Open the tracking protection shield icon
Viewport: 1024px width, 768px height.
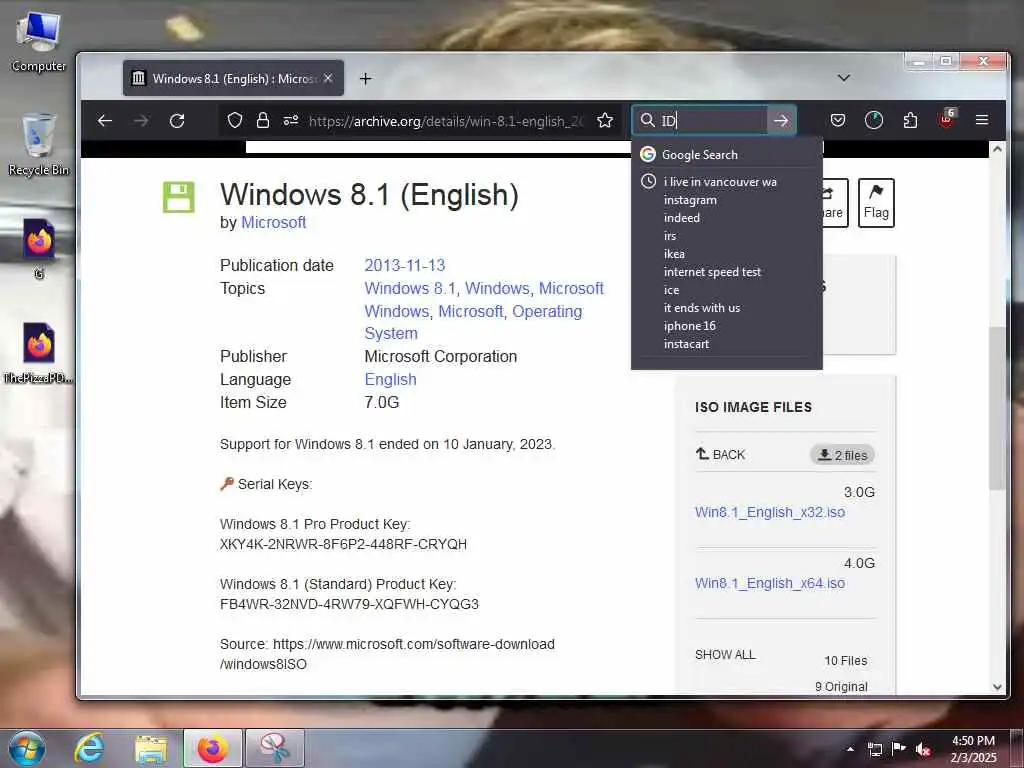[x=234, y=120]
